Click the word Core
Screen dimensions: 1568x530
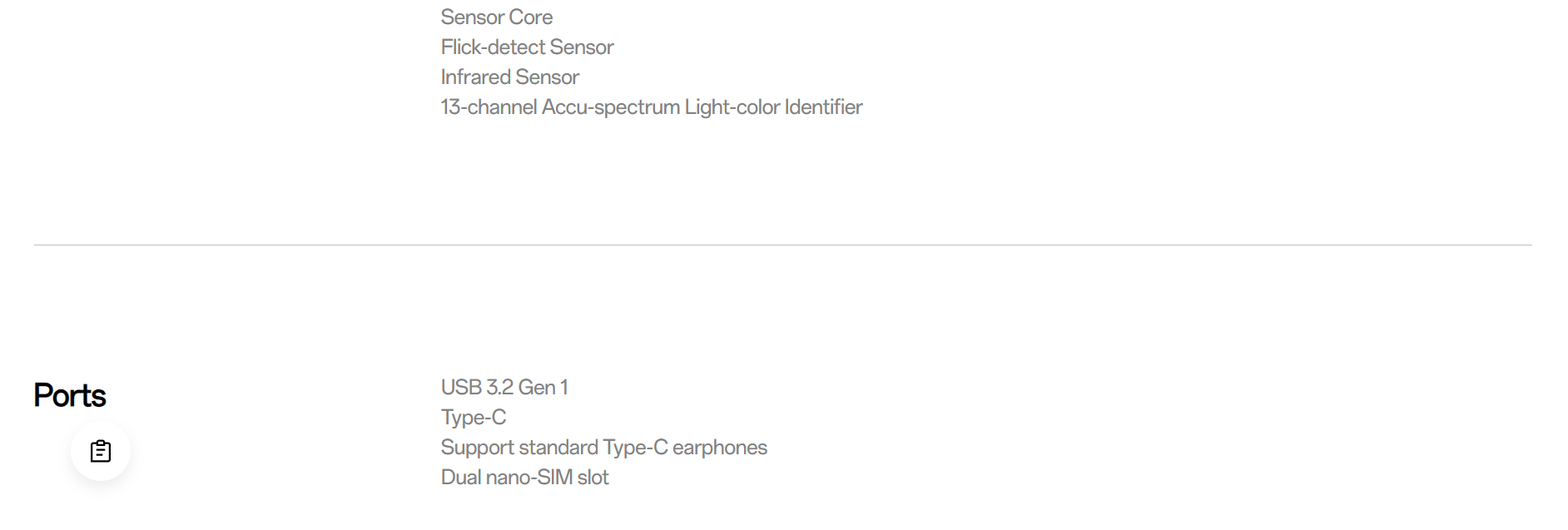pyautogui.click(x=531, y=17)
